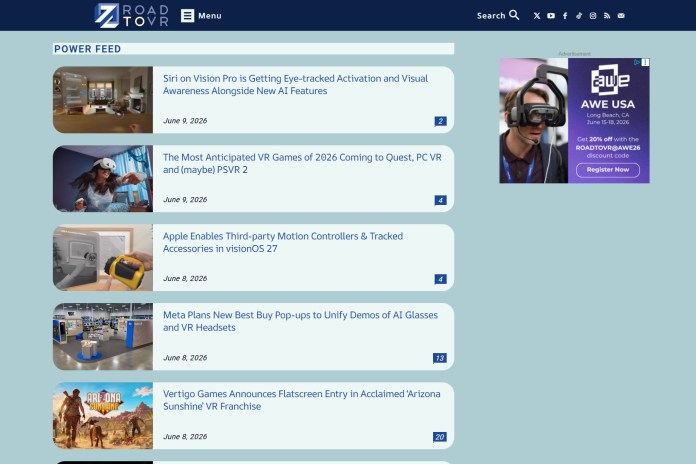Open Apple Enables Third-party Motion Controllers article
The width and height of the screenshot is (696, 464).
click(283, 242)
